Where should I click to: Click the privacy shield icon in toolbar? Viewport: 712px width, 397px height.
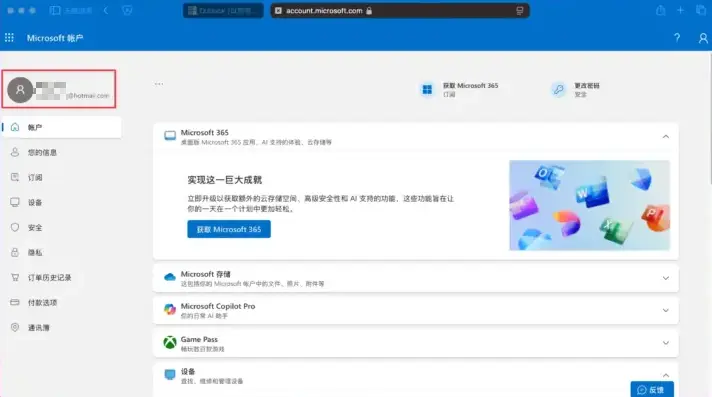pyautogui.click(x=127, y=10)
